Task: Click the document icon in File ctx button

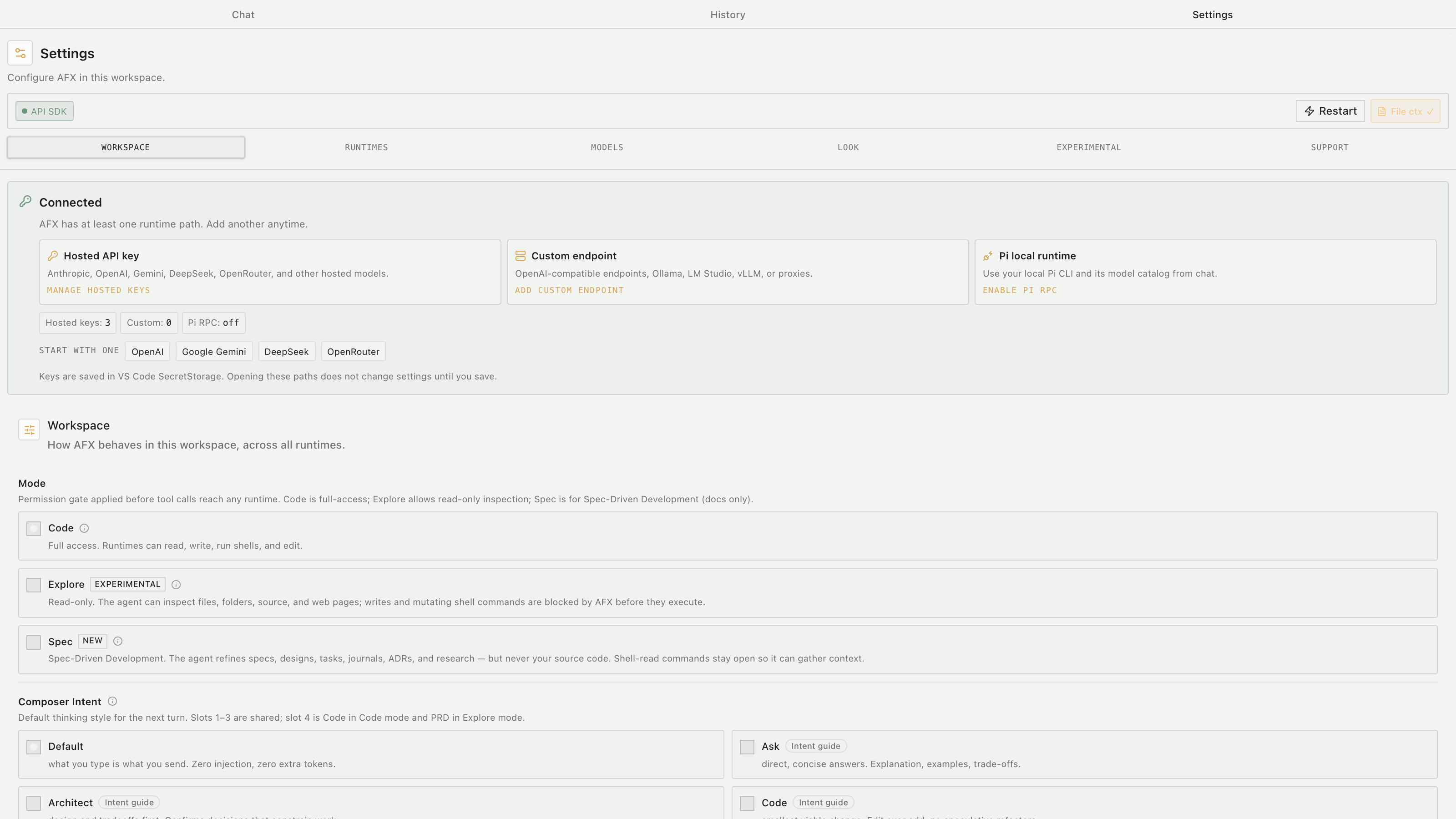Action: pos(1382,112)
